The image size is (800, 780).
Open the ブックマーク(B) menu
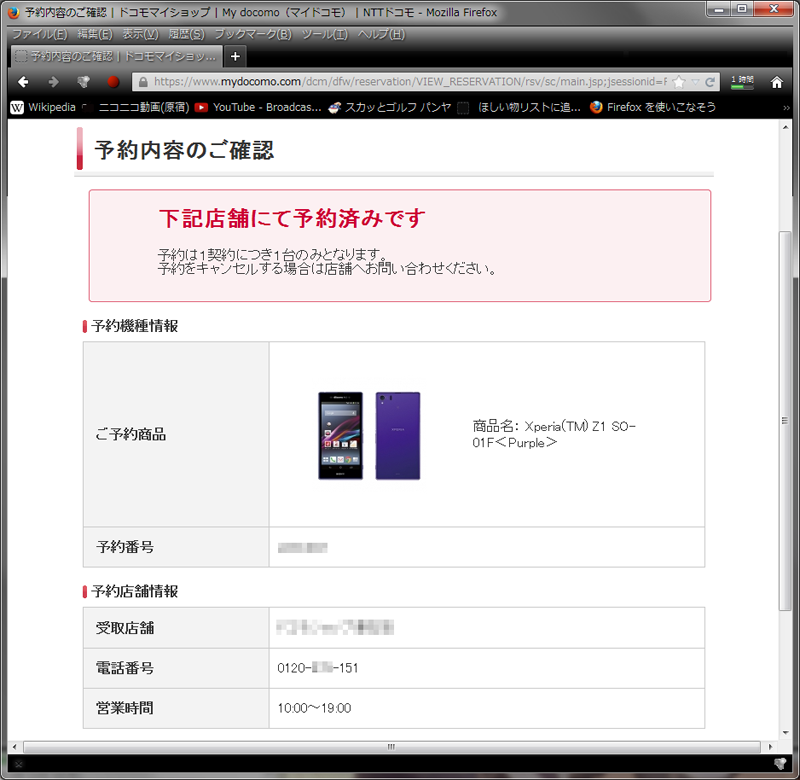[x=253, y=34]
